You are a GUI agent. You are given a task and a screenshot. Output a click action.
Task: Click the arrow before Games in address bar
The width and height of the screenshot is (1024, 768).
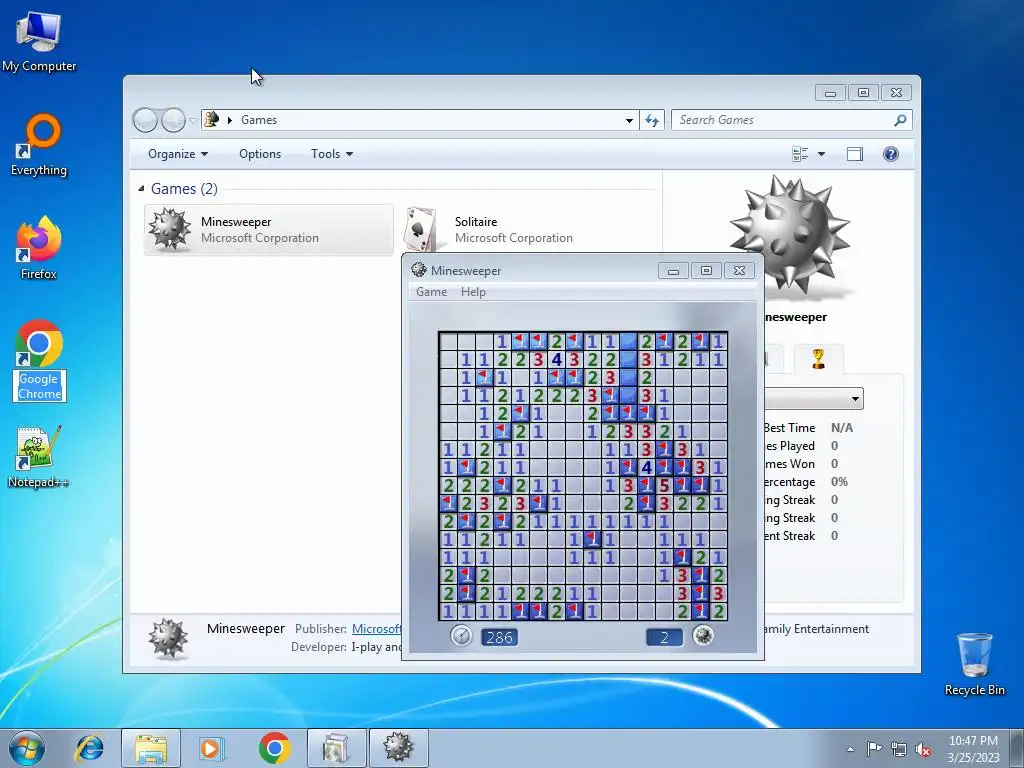click(x=230, y=120)
